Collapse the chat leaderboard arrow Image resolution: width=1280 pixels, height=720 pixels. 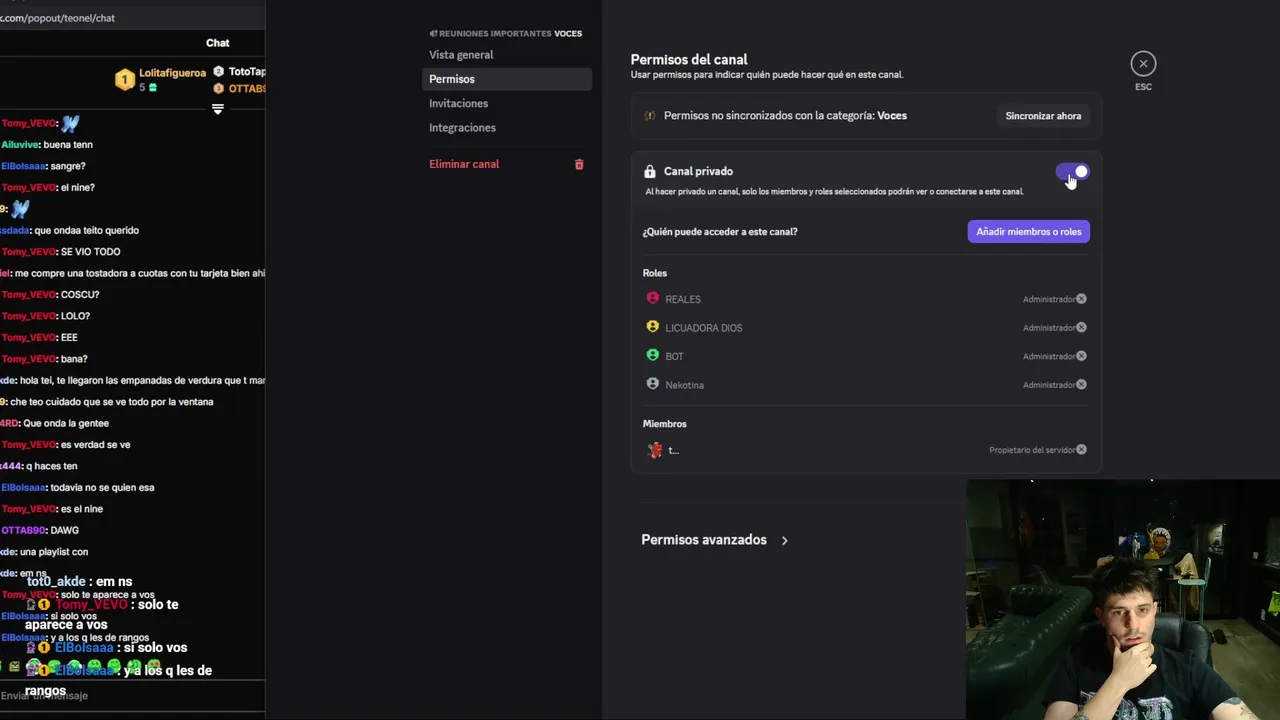[x=217, y=109]
